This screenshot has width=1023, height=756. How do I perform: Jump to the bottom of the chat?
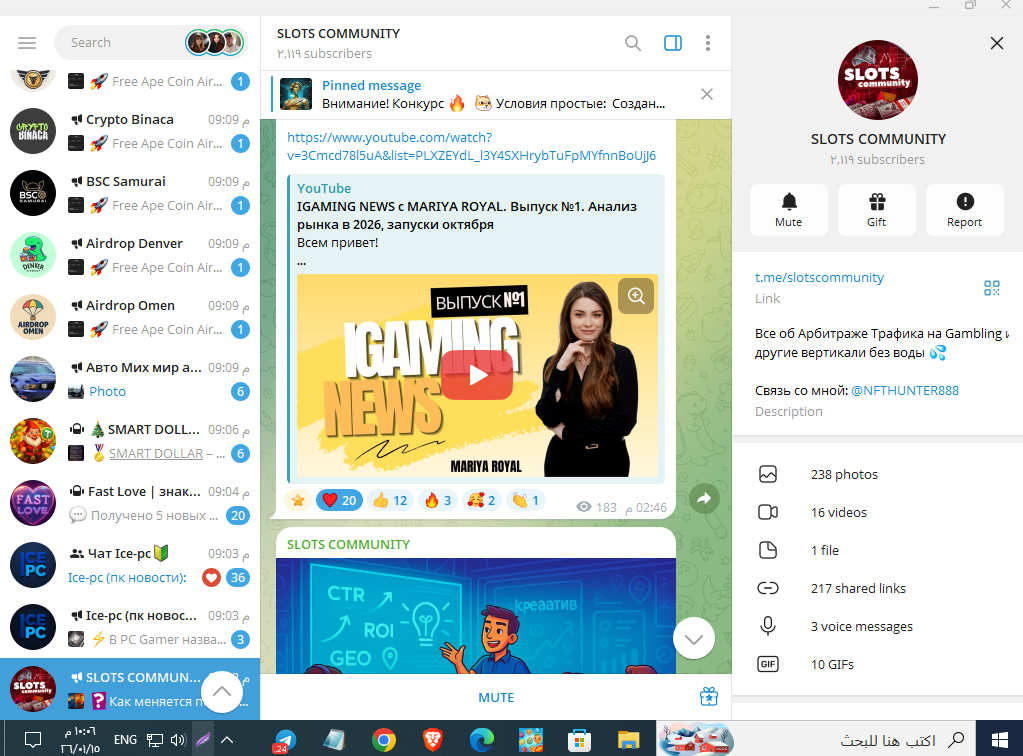pyautogui.click(x=694, y=639)
